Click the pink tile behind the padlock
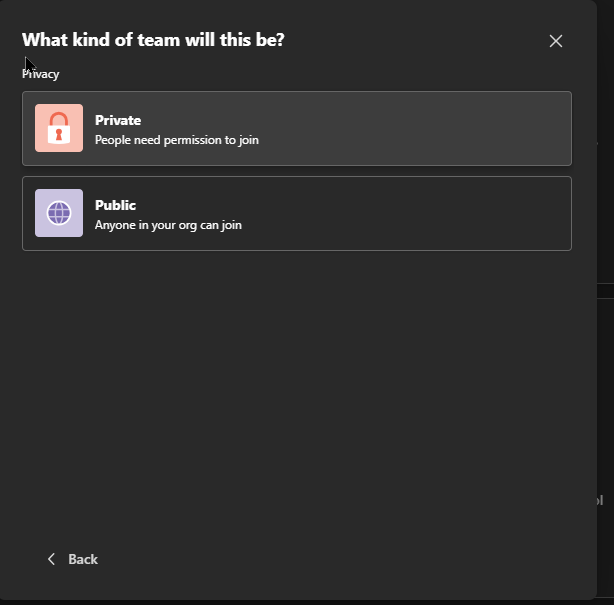Viewport: 614px width, 605px height. (59, 128)
